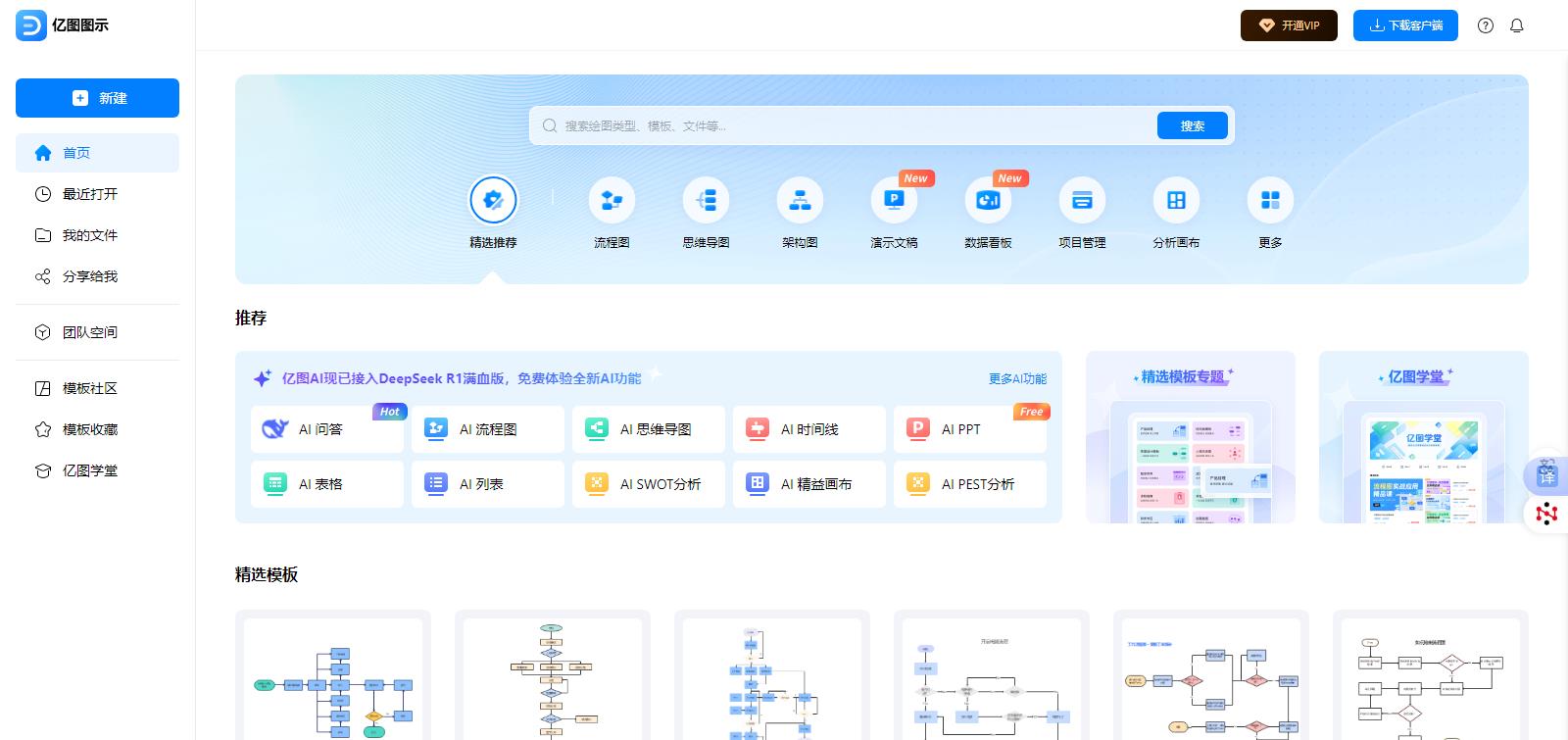Select the 精选推荐 category icon
Screen dimensions: 1568x740
coord(493,200)
